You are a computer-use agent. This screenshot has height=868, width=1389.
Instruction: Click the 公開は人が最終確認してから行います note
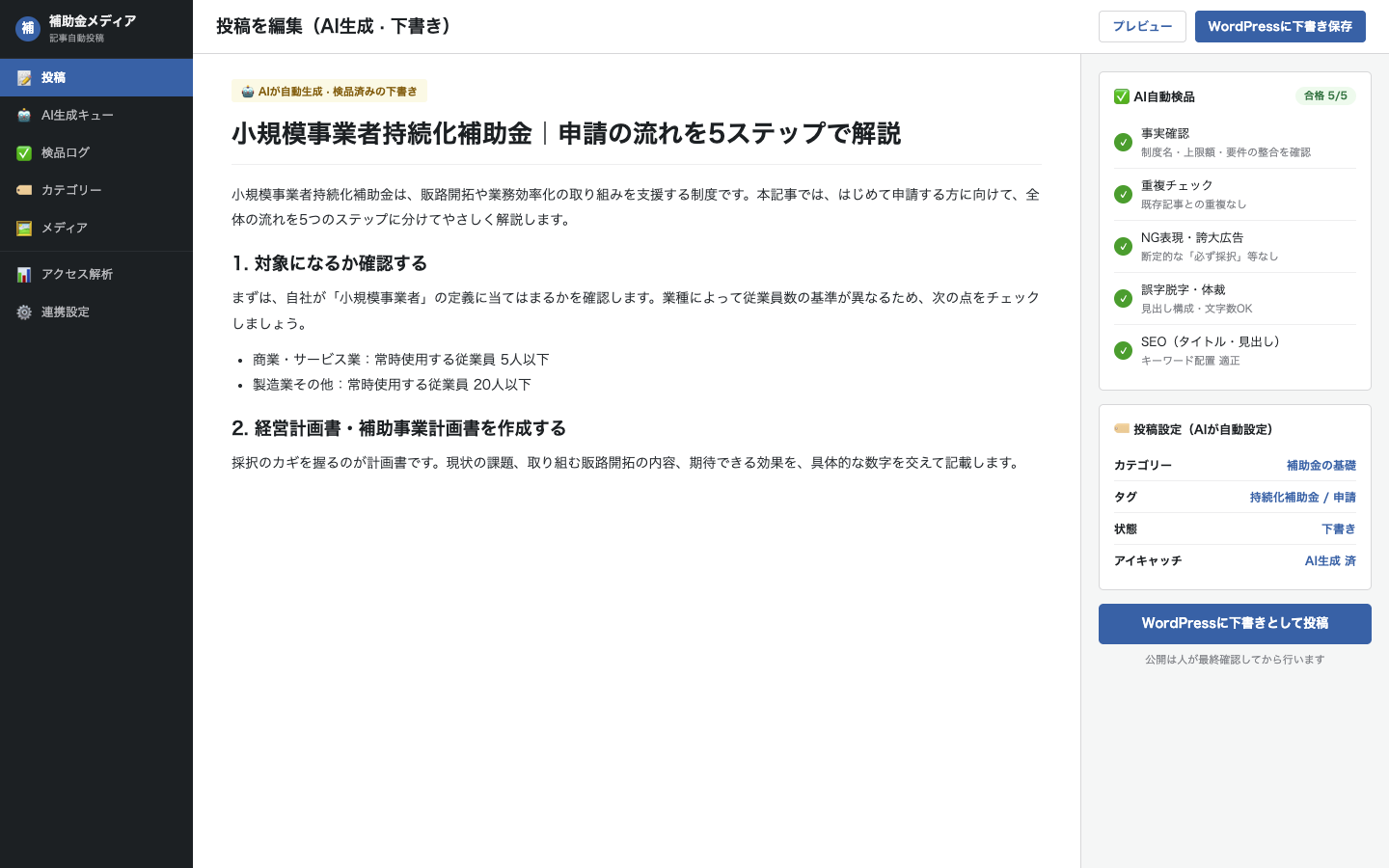[1235, 660]
